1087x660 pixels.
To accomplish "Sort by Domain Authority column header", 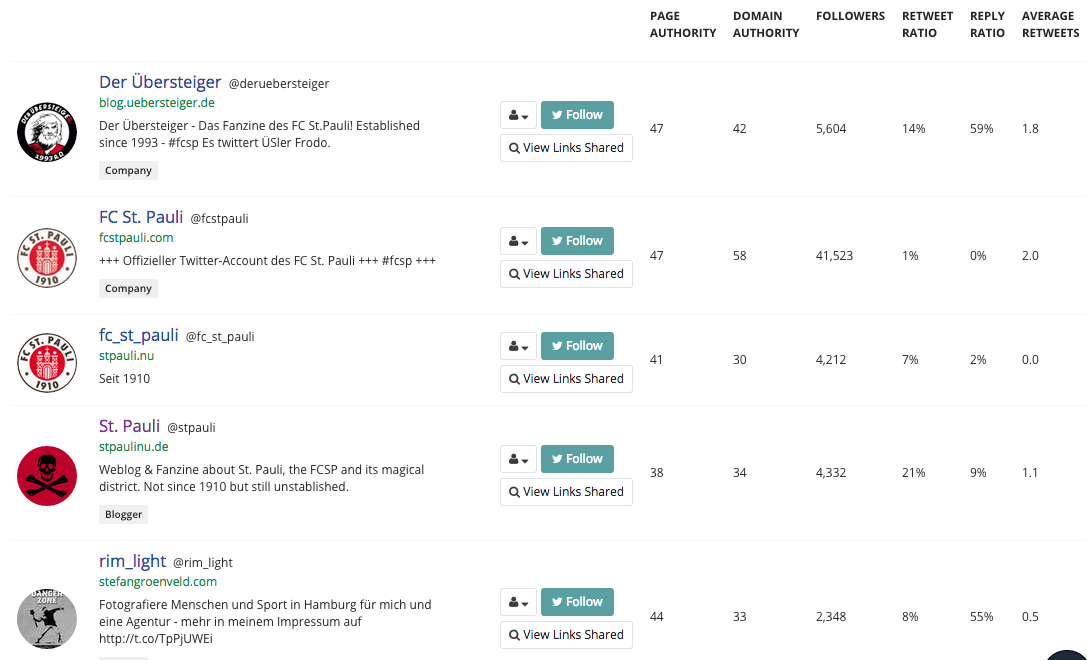I will (766, 24).
